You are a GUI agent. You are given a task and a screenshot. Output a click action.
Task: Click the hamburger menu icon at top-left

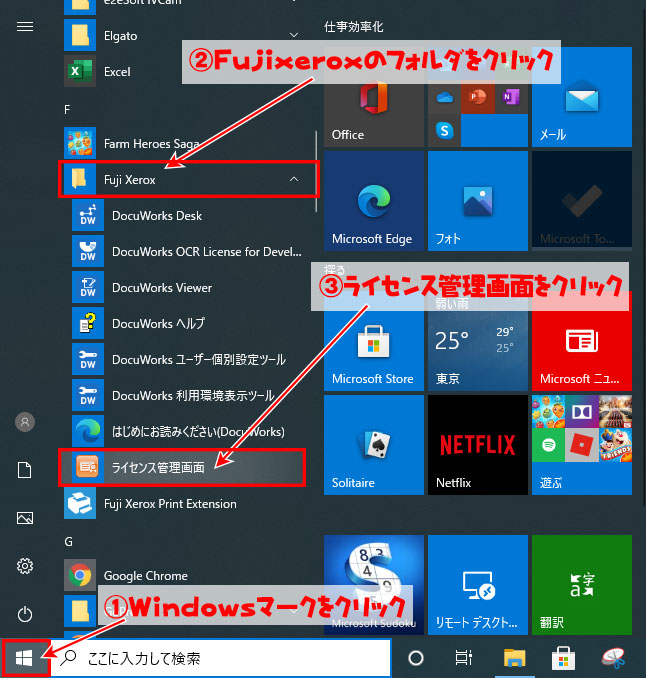[x=25, y=27]
